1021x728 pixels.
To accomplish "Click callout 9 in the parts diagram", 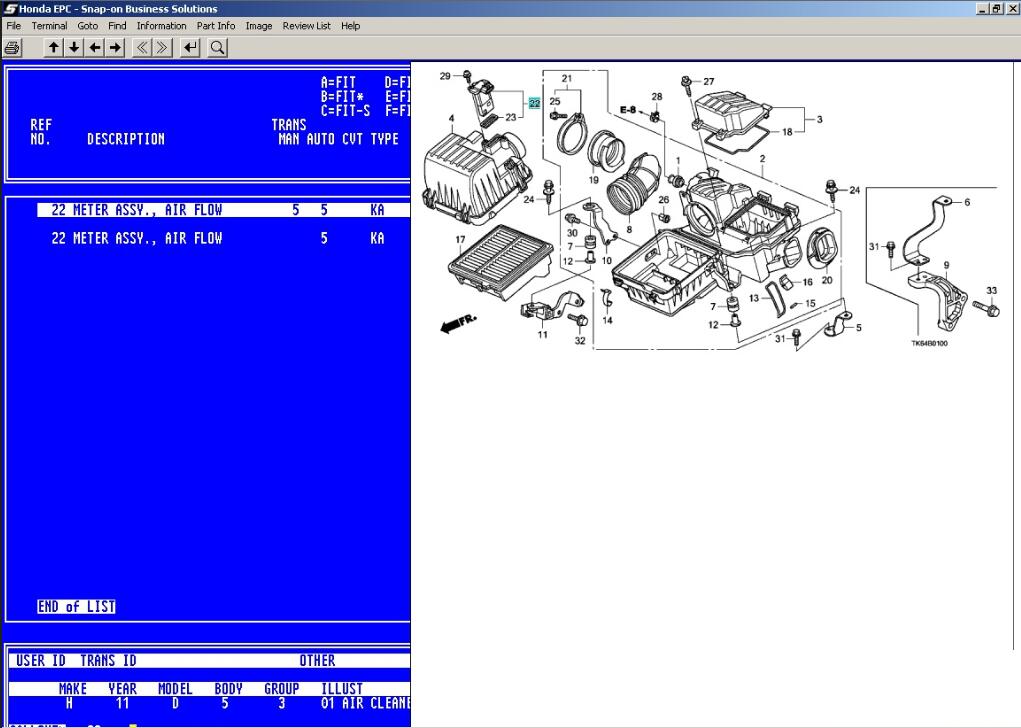I will pyautogui.click(x=946, y=266).
